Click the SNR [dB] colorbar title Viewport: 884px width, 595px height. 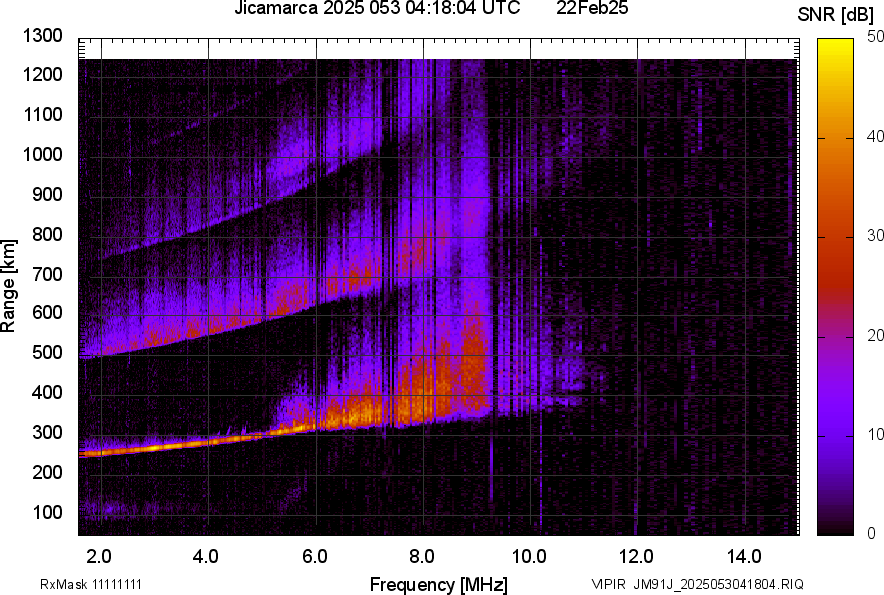tap(836, 15)
